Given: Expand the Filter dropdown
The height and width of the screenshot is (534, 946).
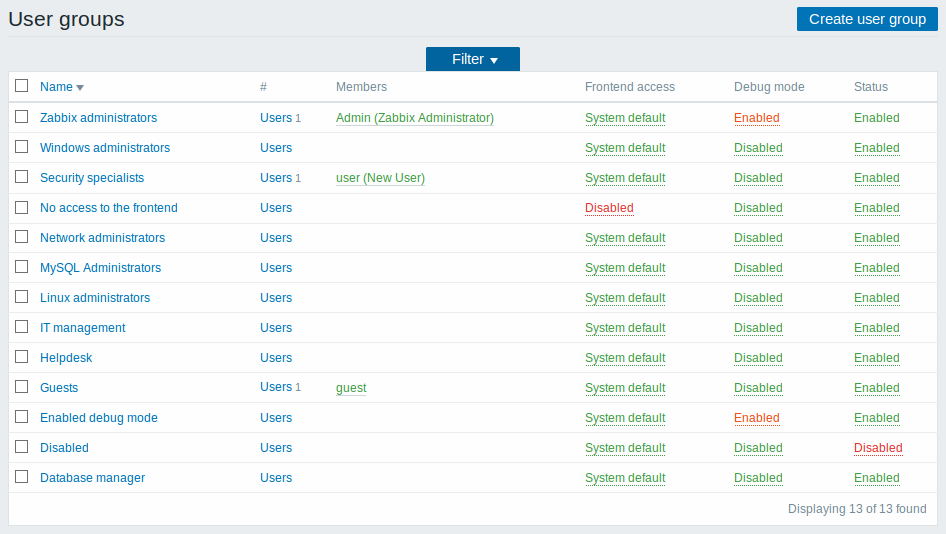Looking at the screenshot, I should pyautogui.click(x=473, y=59).
